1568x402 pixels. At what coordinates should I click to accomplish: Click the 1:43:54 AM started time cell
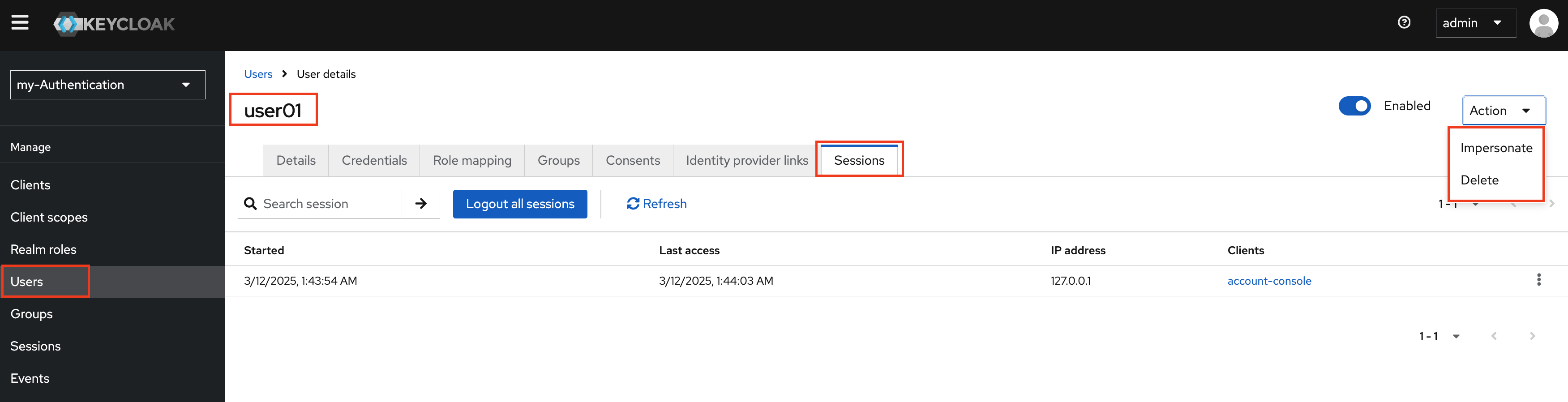point(300,281)
